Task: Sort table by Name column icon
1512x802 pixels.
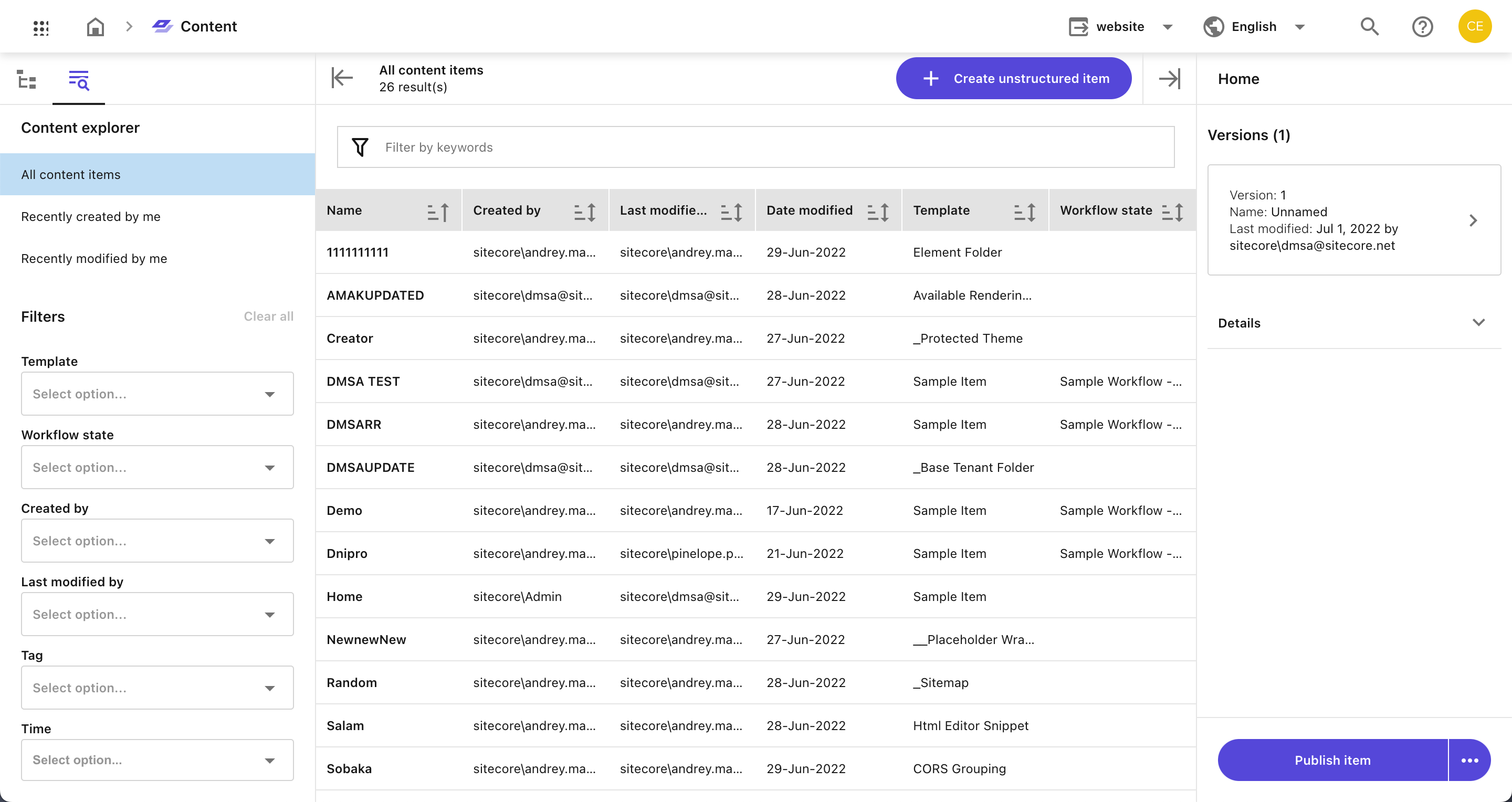Action: click(x=438, y=211)
